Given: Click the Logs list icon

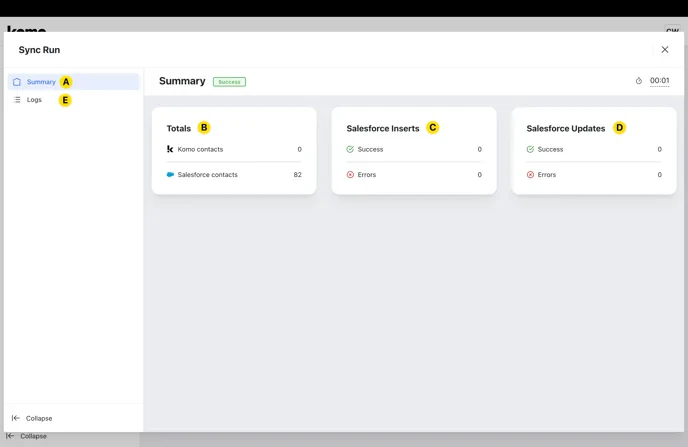Looking at the screenshot, I should pyautogui.click(x=17, y=100).
